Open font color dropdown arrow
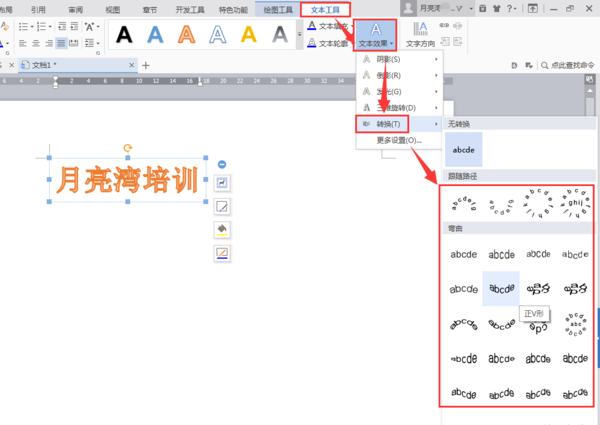Screen dimensions: 600x425 coord(7,44)
